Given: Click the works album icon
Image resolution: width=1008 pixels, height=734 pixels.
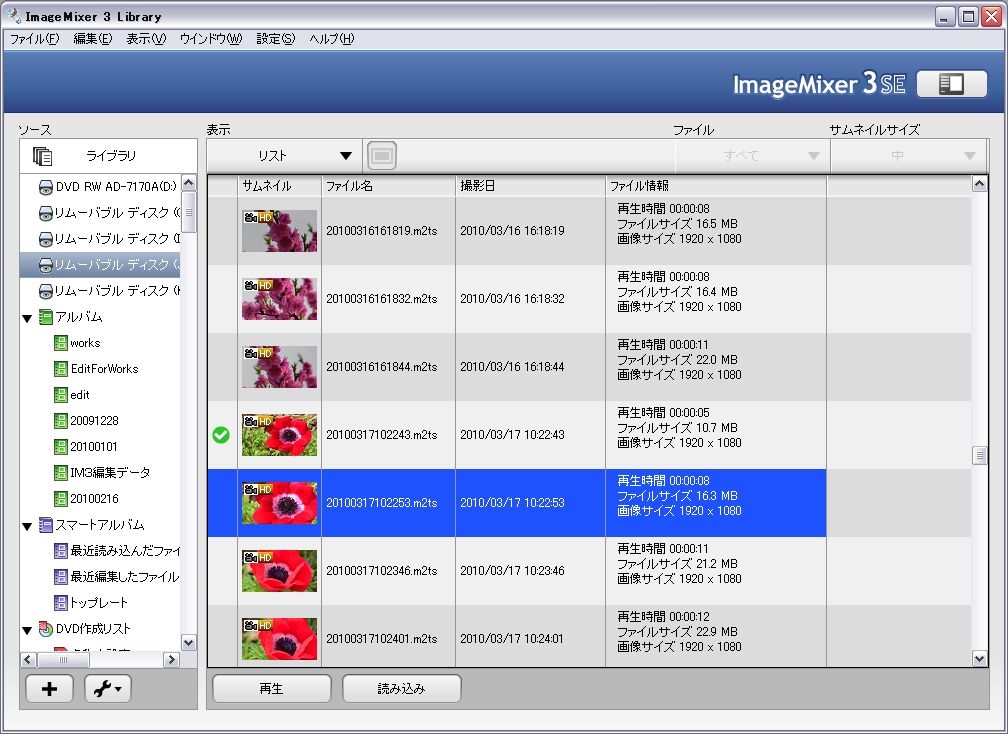Looking at the screenshot, I should (60, 343).
